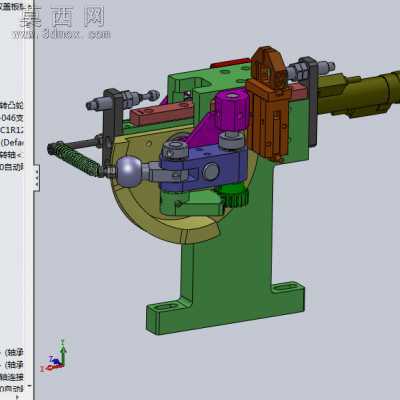
Task: Click scroll arrow at tree panel bottom
Action: coord(29,386)
